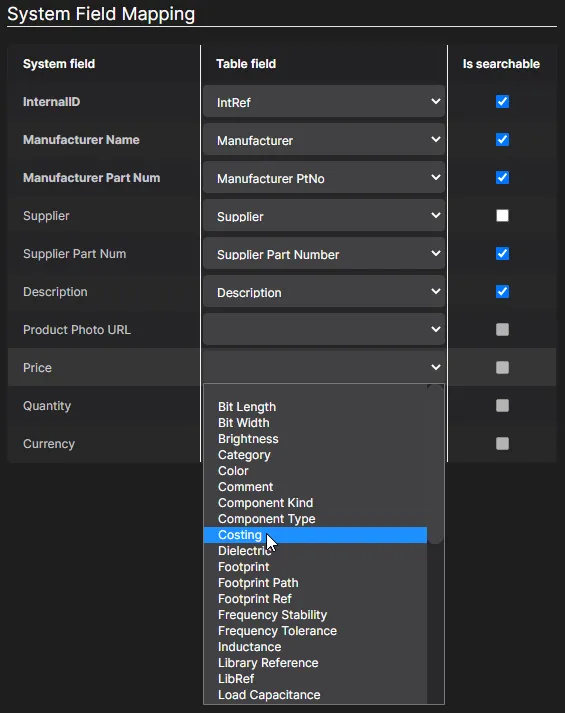Click the Is searchable column header
The image size is (565, 713).
click(501, 64)
